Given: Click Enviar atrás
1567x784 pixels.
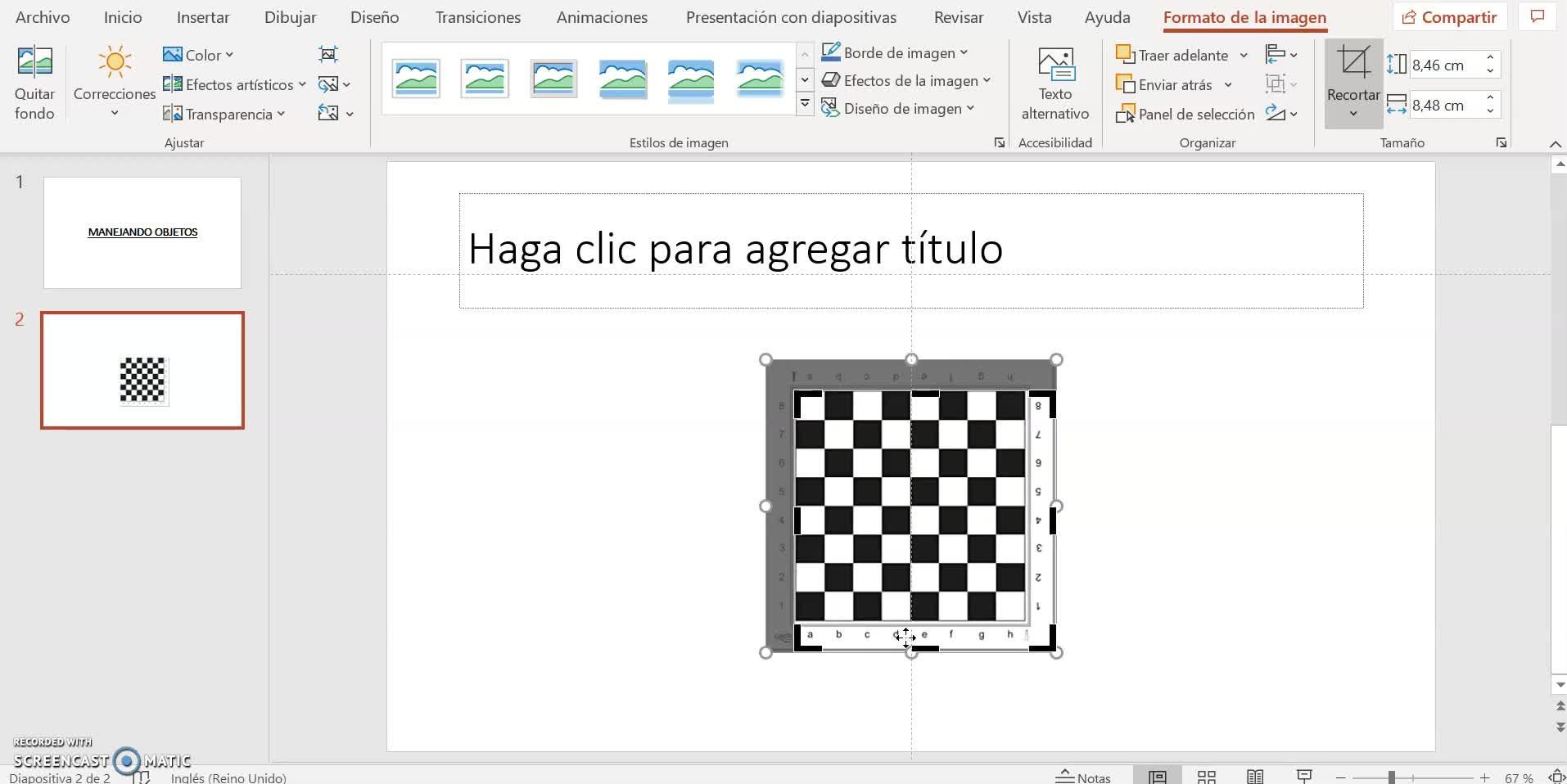Looking at the screenshot, I should [x=1163, y=84].
